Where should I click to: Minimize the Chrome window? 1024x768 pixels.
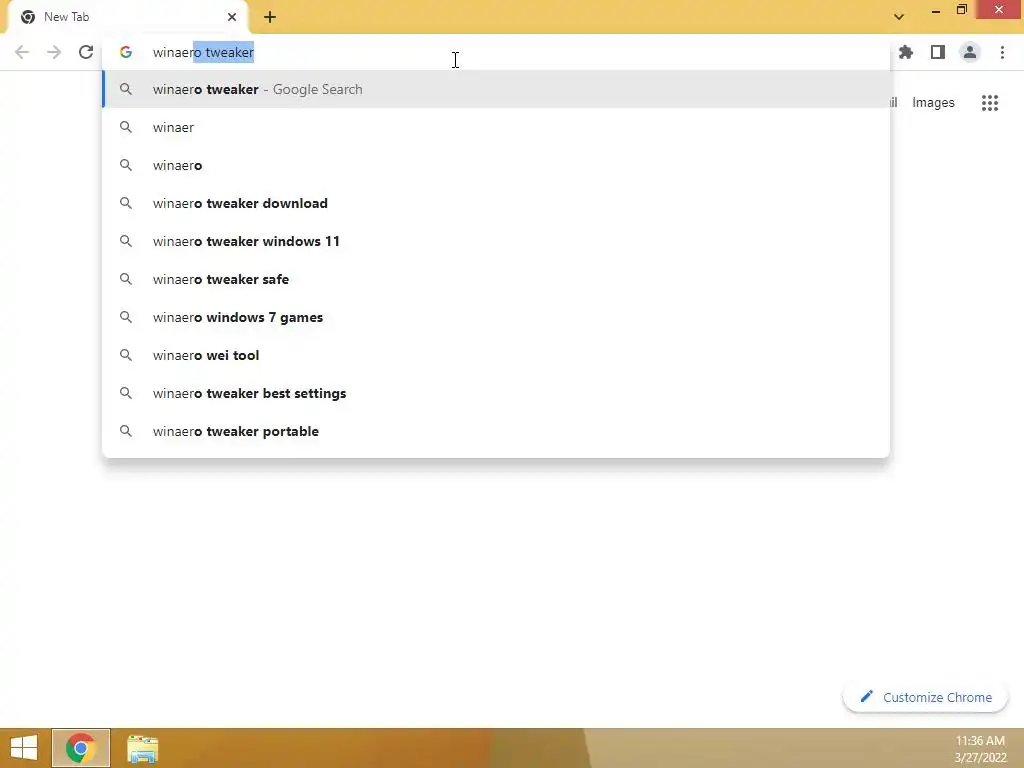coord(936,10)
